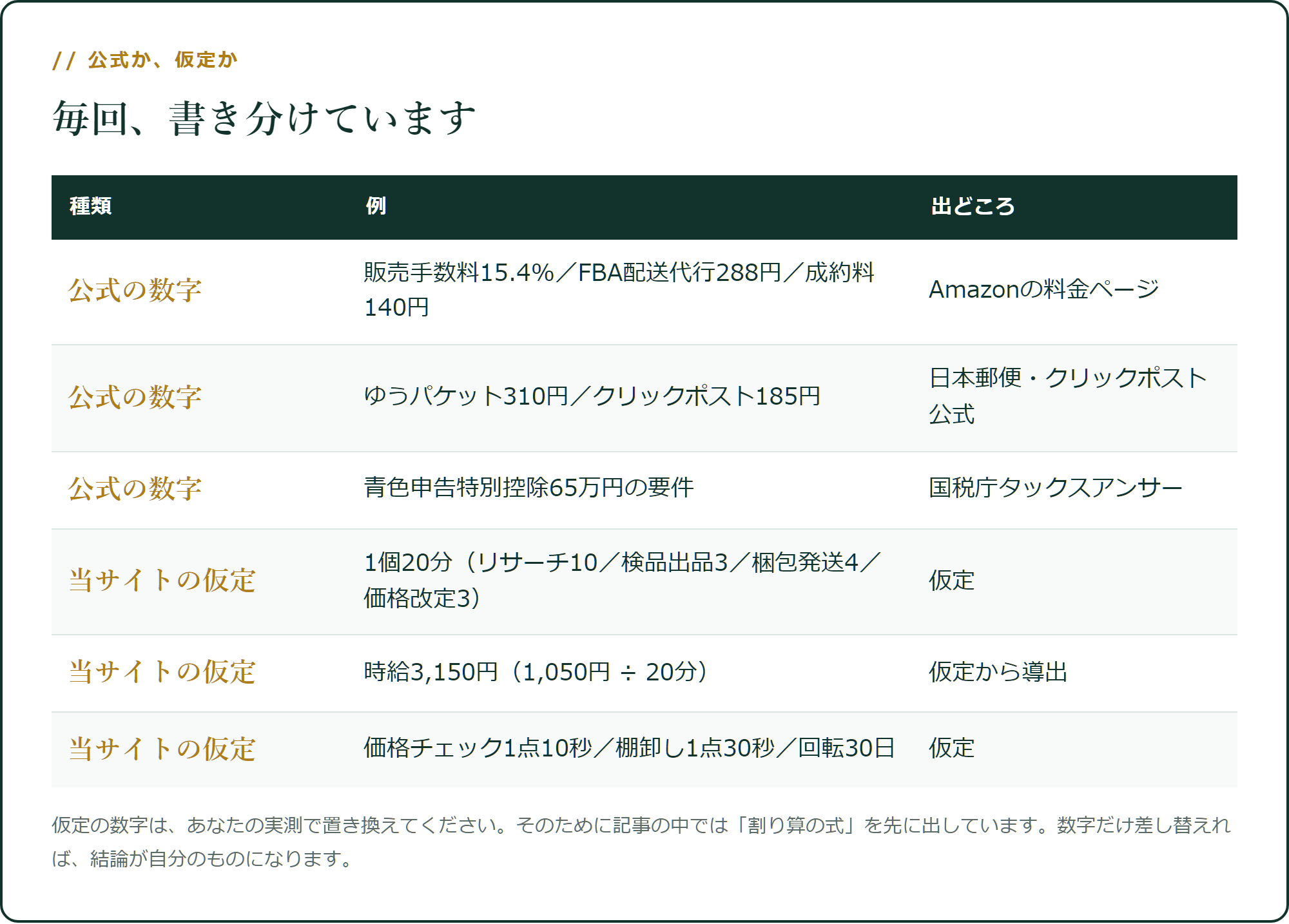
Task: Click 仮定 in the 価格チェック row
Action: click(952, 748)
